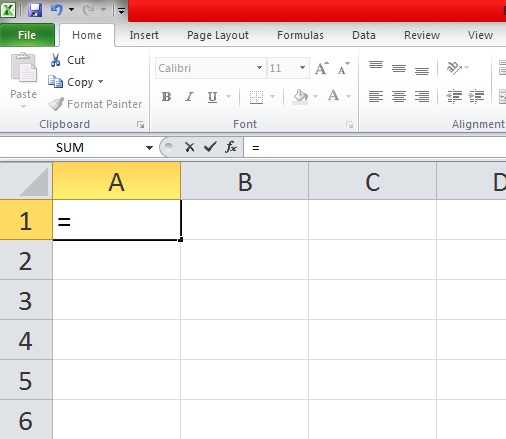Align text left

click(x=376, y=97)
